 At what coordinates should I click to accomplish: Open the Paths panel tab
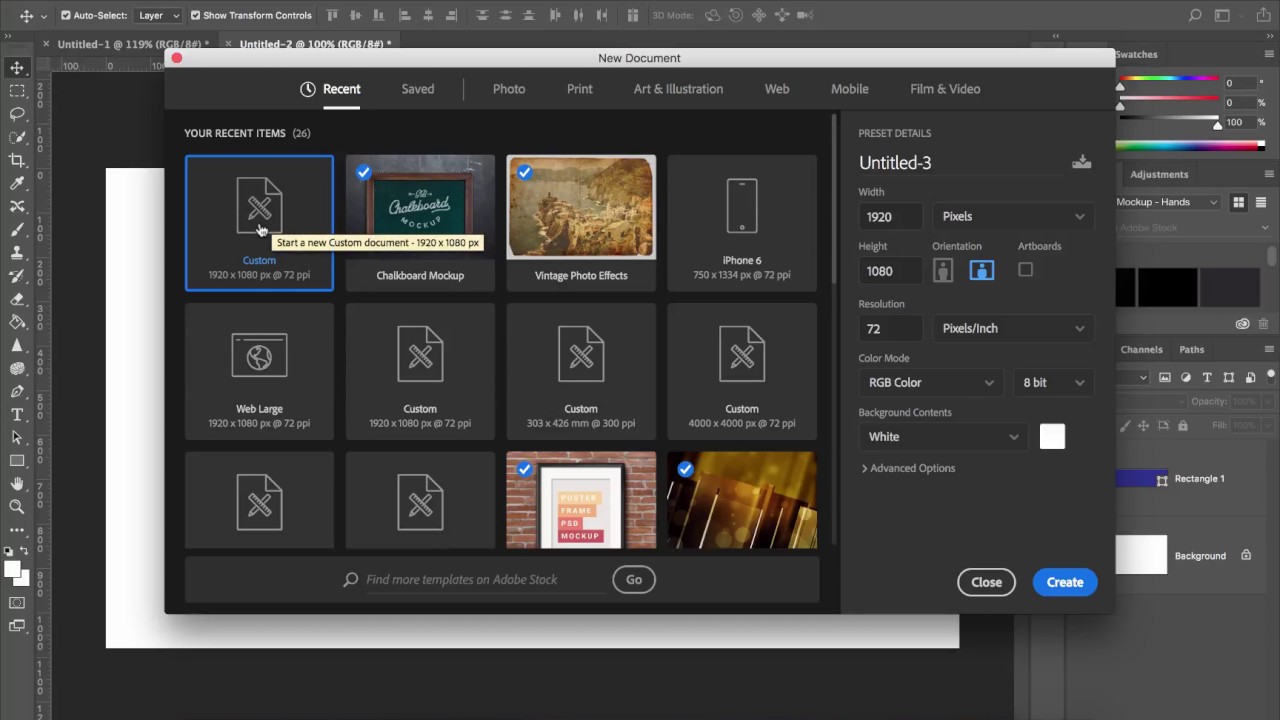(x=1192, y=350)
